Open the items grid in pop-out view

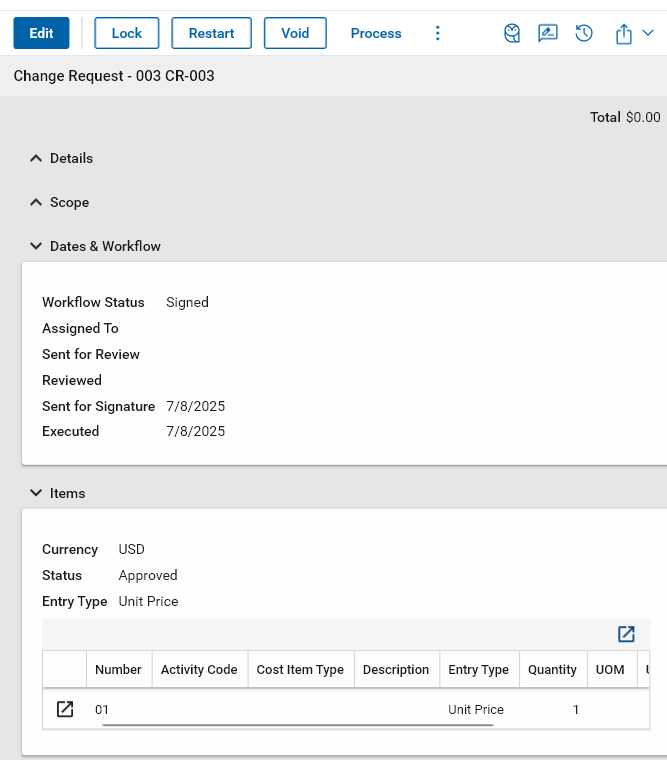pyautogui.click(x=626, y=634)
